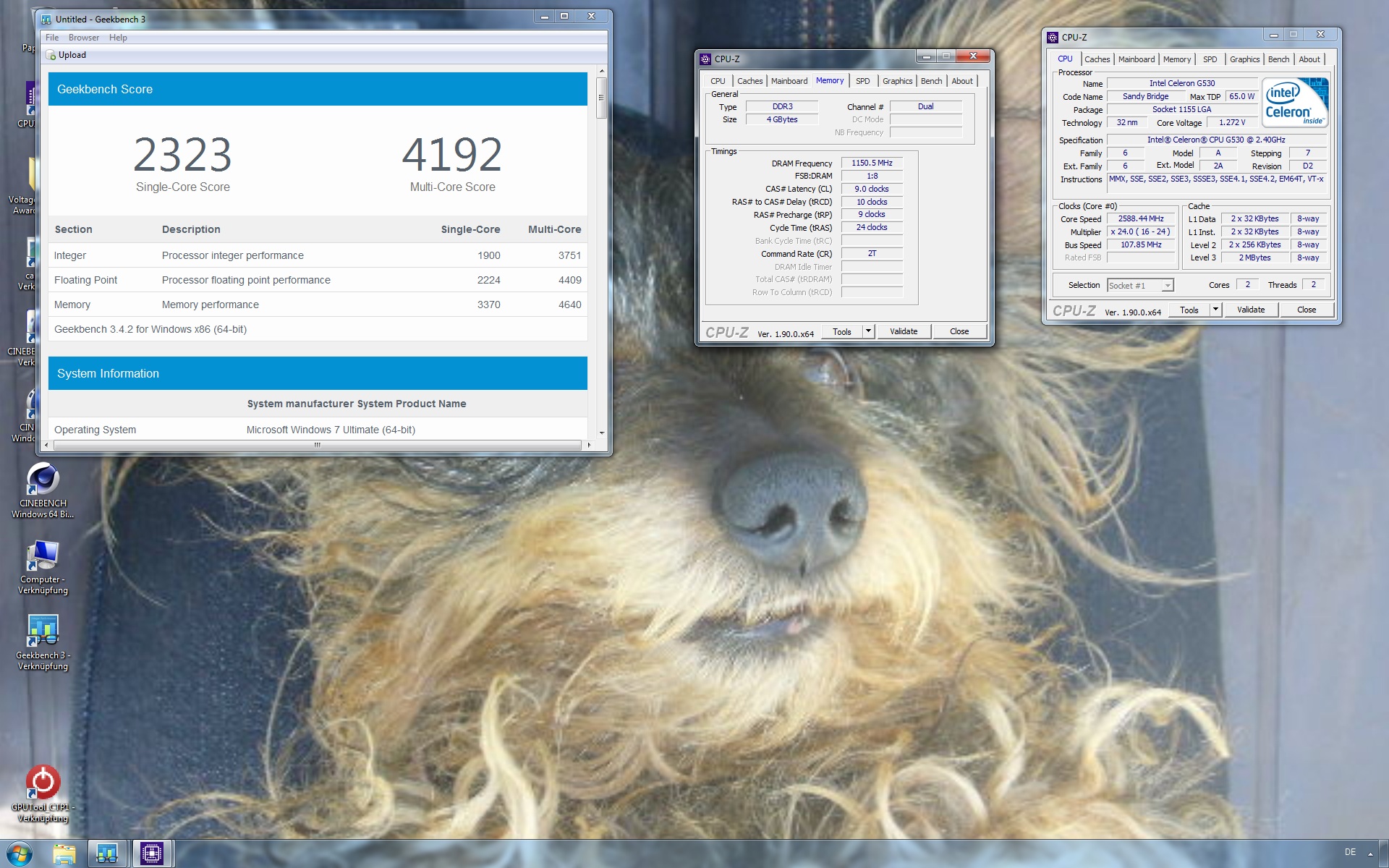1389x868 pixels.
Task: Open the File menu in Geekbench
Action: pos(52,38)
